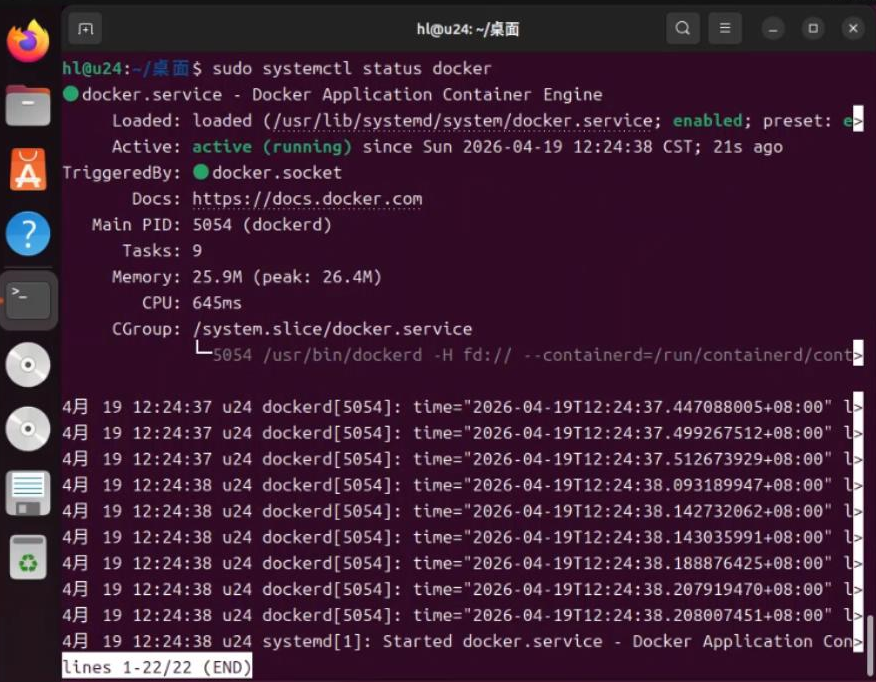876x682 pixels.
Task: Open the Help icon in dock
Action: (x=28, y=233)
